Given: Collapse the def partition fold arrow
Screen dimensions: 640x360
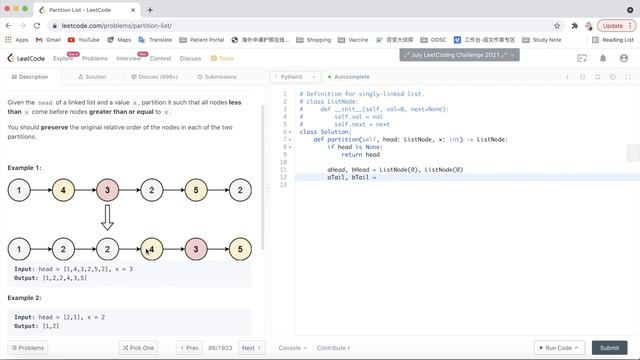Looking at the screenshot, I should [x=290, y=140].
